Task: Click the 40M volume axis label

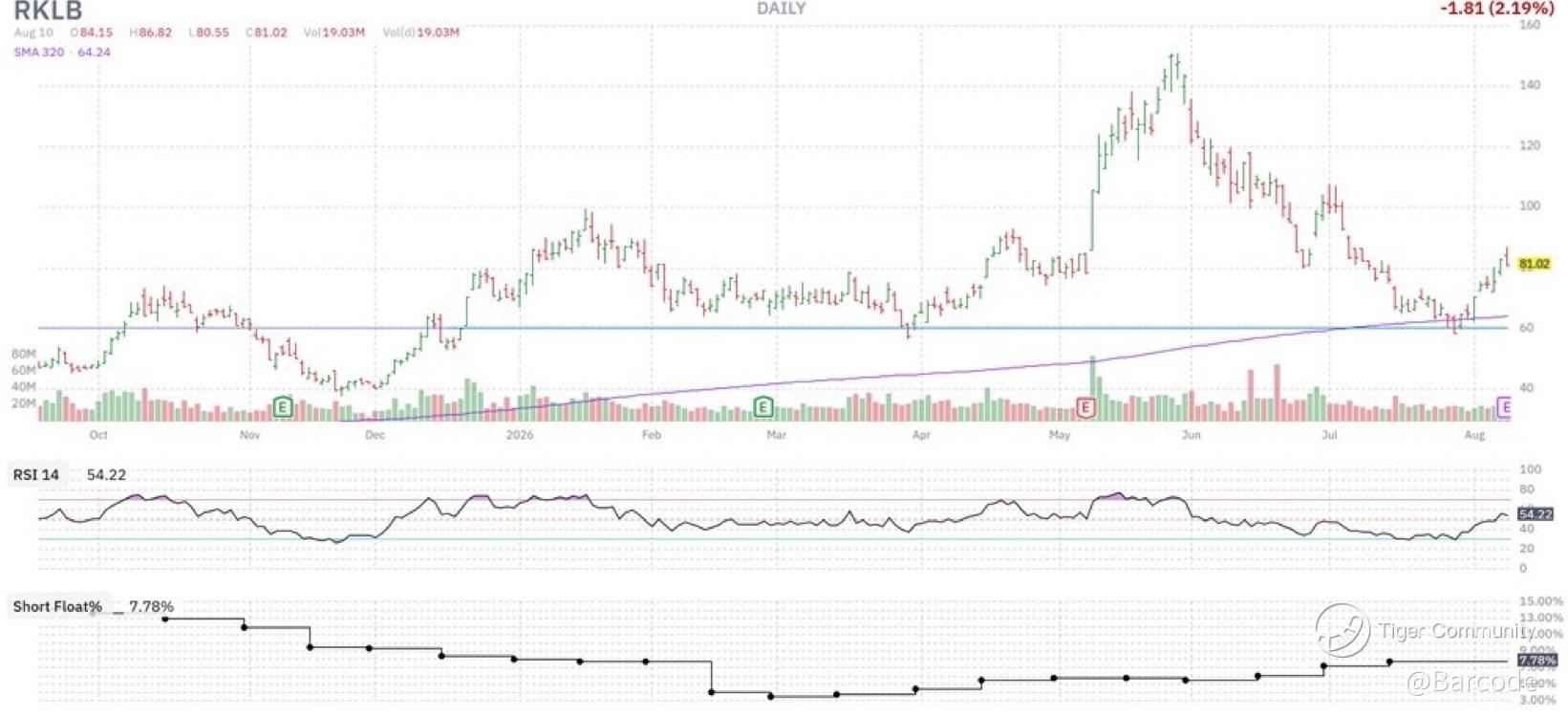Action: (x=24, y=387)
